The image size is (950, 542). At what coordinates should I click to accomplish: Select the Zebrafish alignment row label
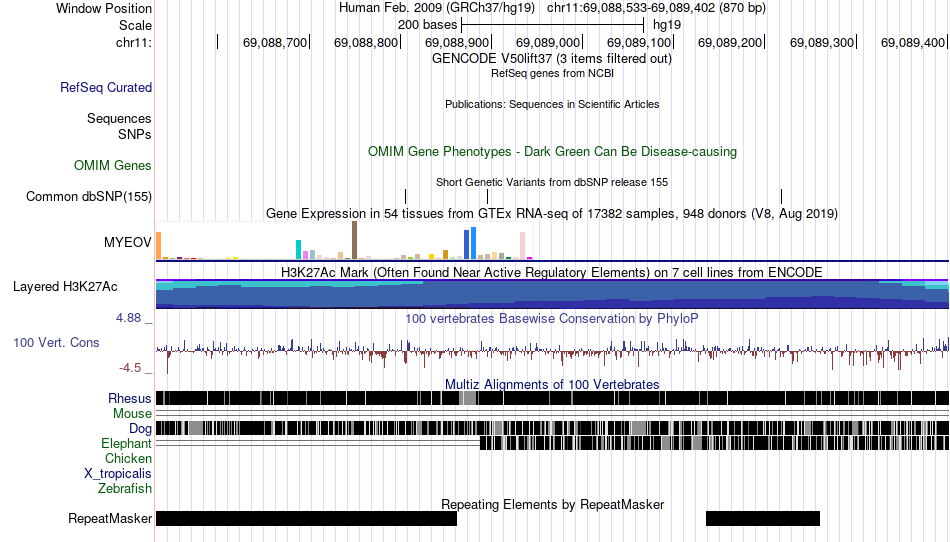tap(125, 488)
